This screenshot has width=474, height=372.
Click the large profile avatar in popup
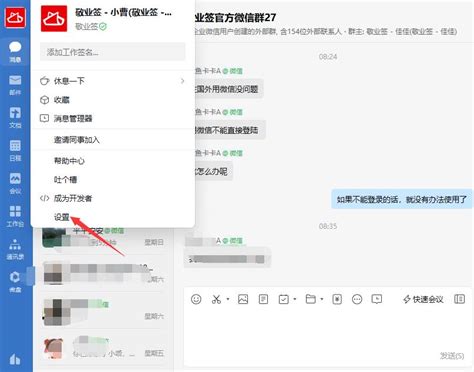(54, 19)
